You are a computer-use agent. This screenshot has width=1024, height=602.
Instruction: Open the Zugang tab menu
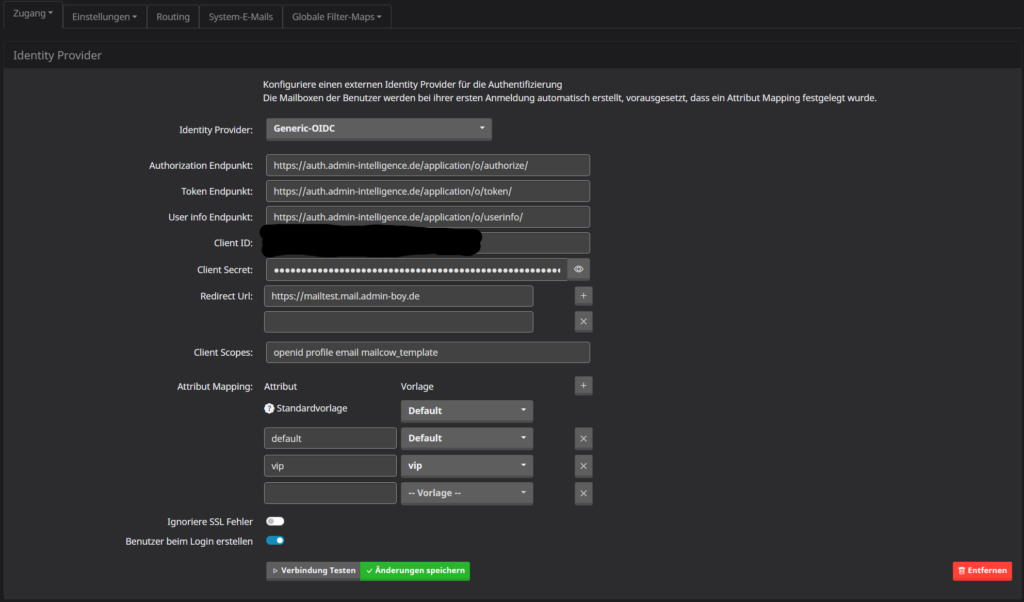tap(33, 14)
